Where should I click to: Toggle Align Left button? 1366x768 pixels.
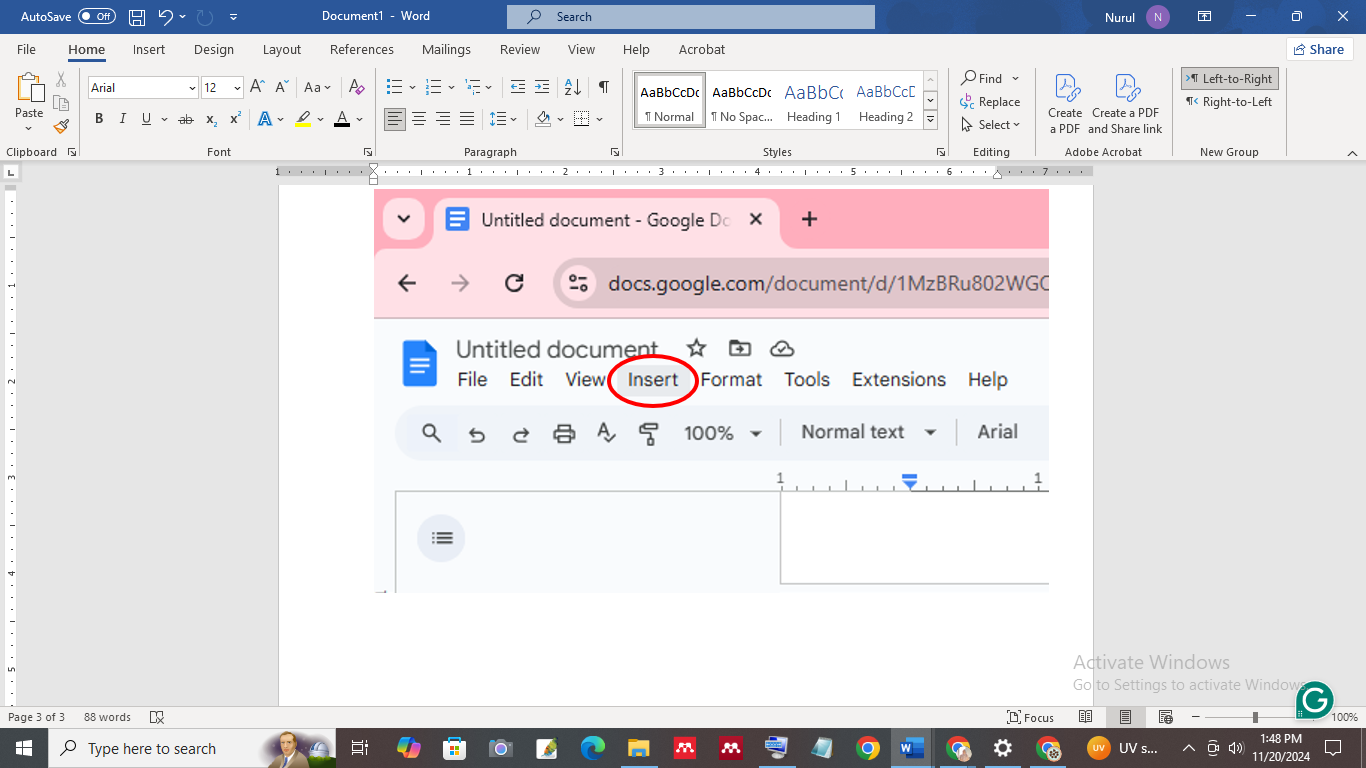(395, 119)
